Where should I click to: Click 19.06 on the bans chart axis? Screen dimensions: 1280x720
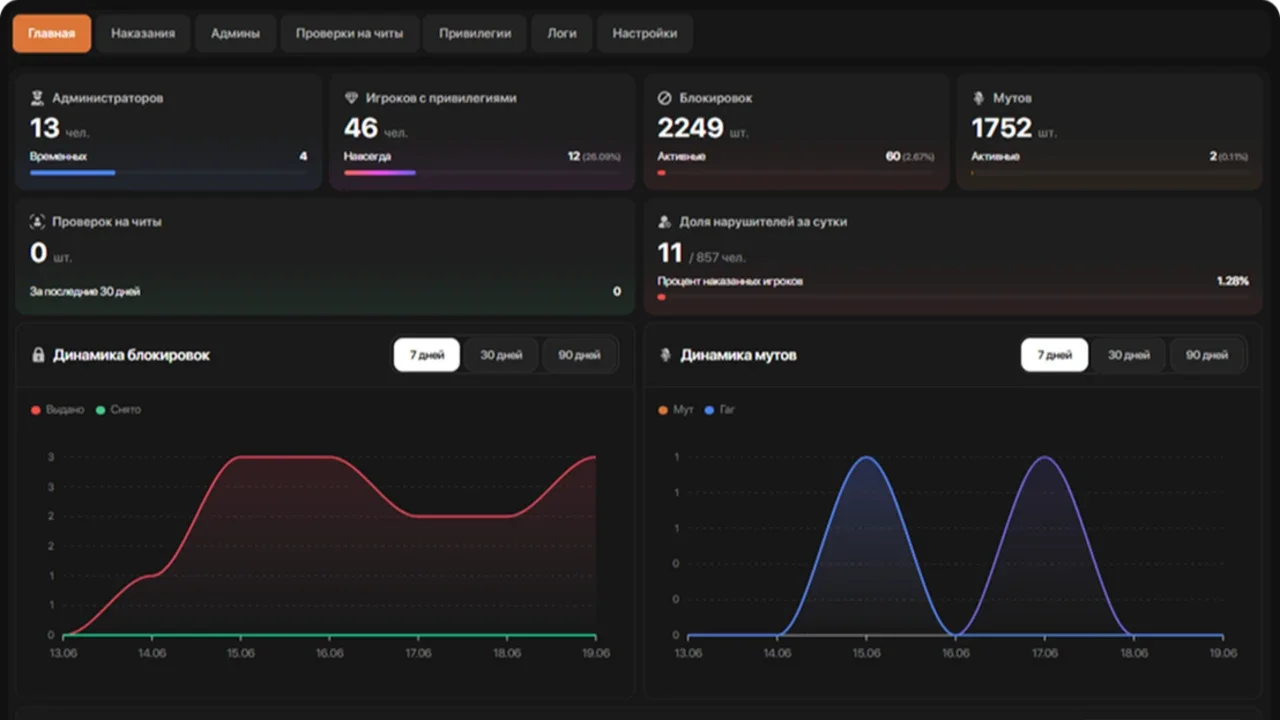click(595, 653)
